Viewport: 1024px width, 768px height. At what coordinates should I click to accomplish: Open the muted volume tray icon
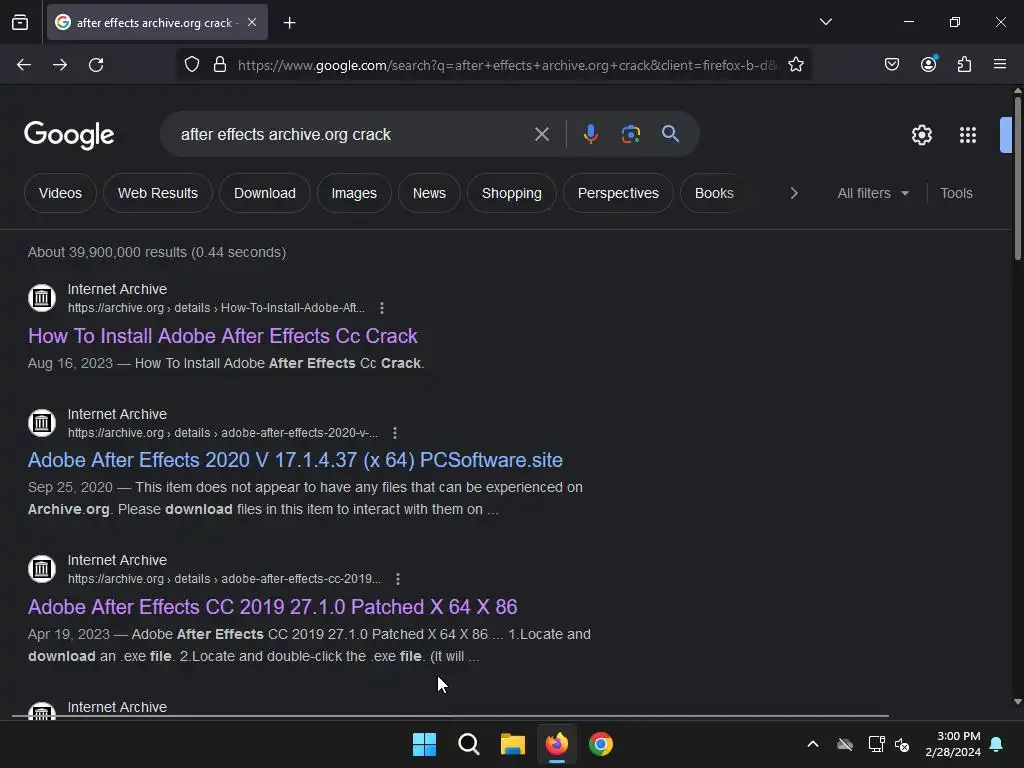point(902,744)
